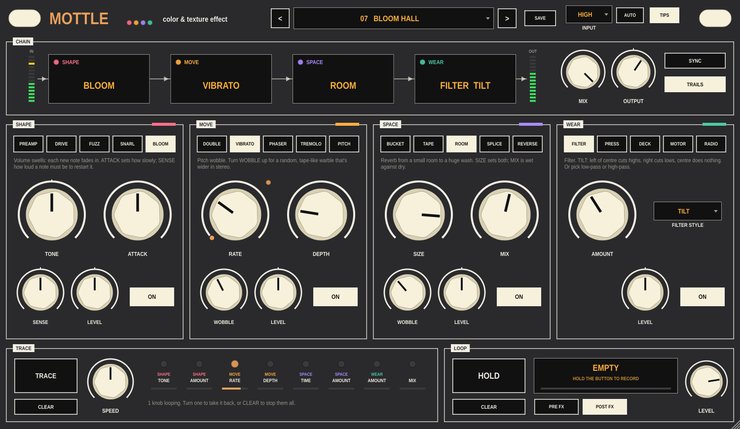Select the PHASER move mode

[278, 144]
